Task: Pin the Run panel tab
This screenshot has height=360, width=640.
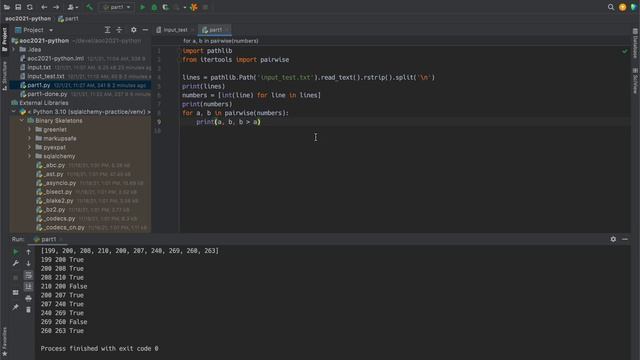Action: point(16,307)
